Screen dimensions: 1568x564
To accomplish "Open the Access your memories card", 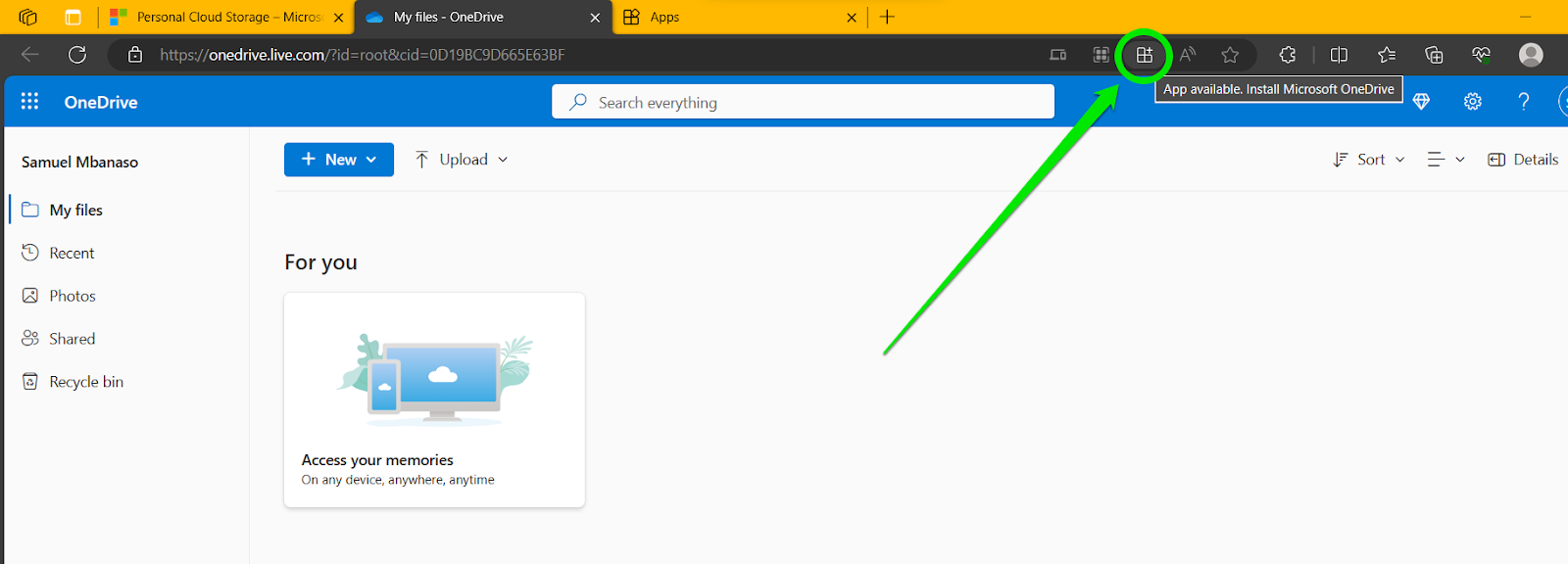I will click(x=434, y=399).
